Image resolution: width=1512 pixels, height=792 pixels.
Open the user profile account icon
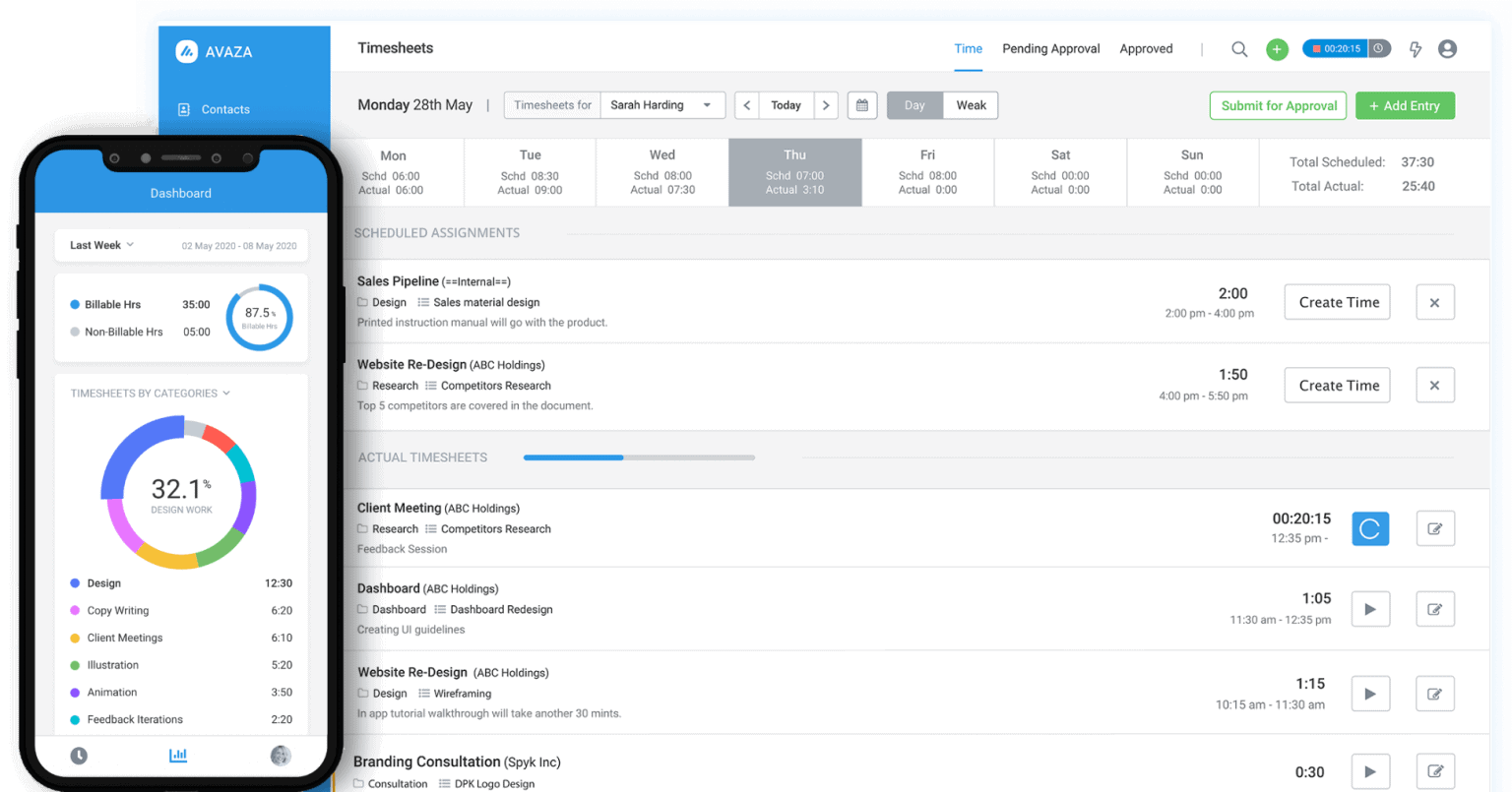coord(1447,49)
